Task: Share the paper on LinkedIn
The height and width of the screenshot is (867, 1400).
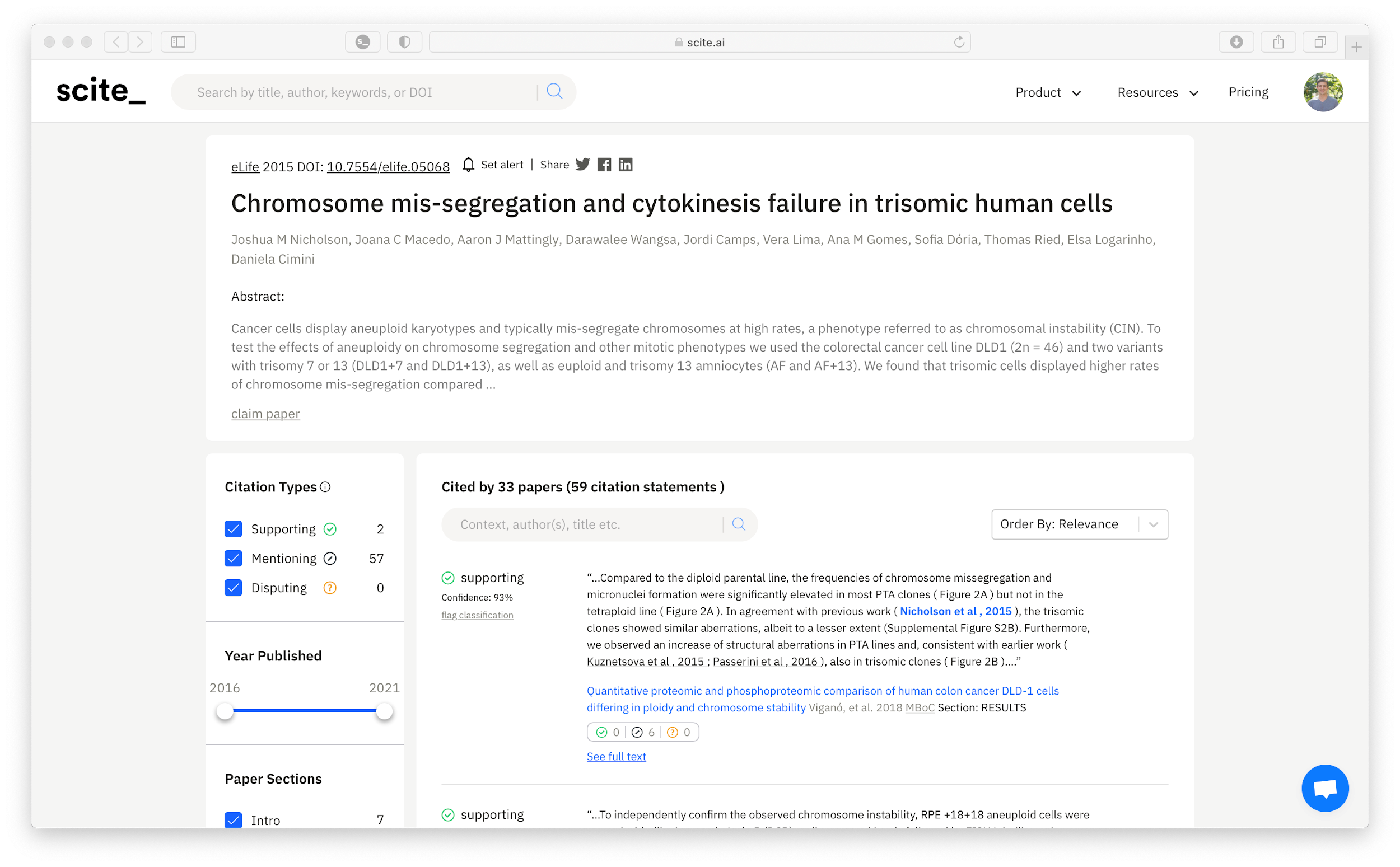Action: click(x=625, y=165)
